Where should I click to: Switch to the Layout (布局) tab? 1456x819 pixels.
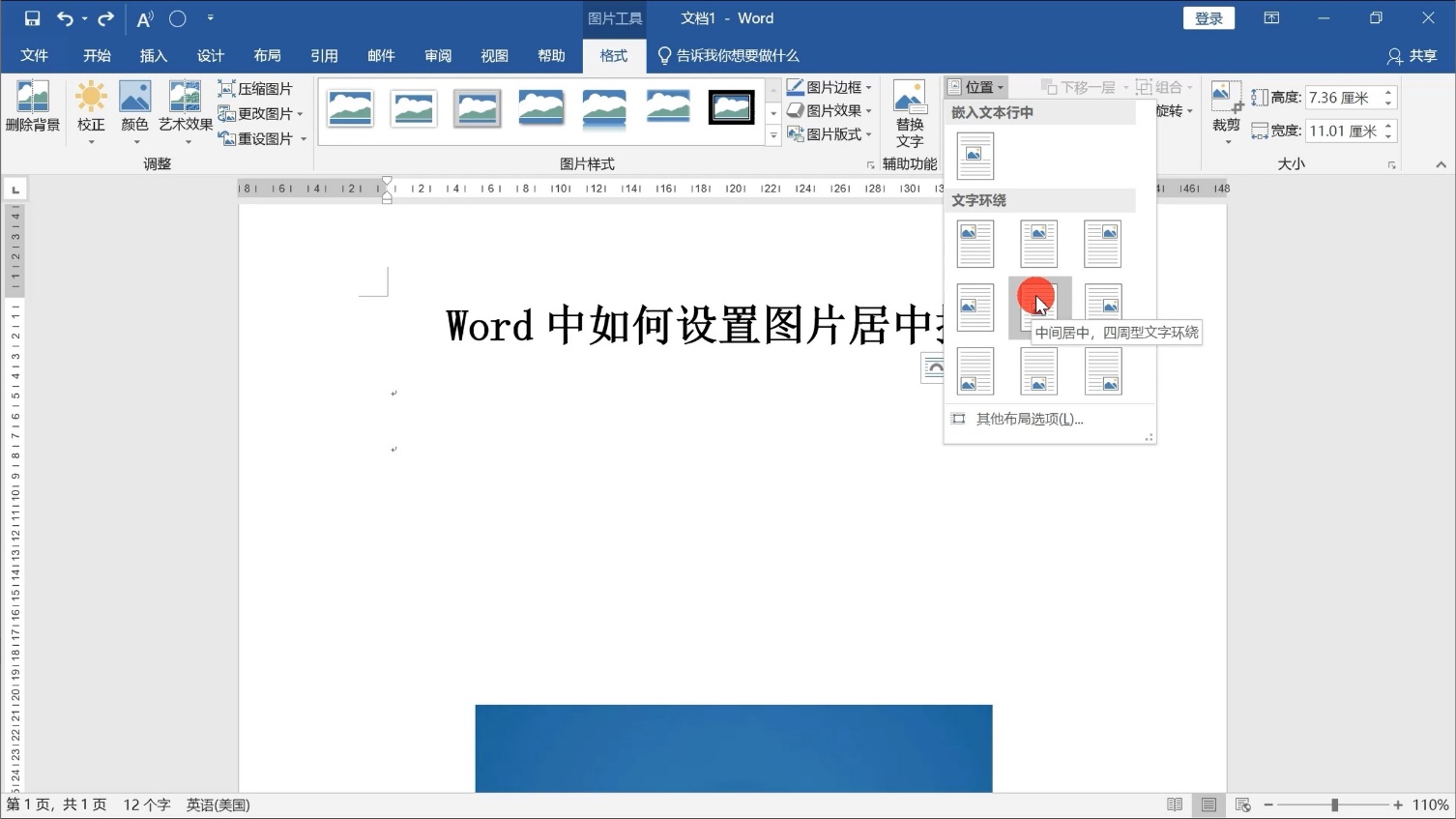(268, 56)
